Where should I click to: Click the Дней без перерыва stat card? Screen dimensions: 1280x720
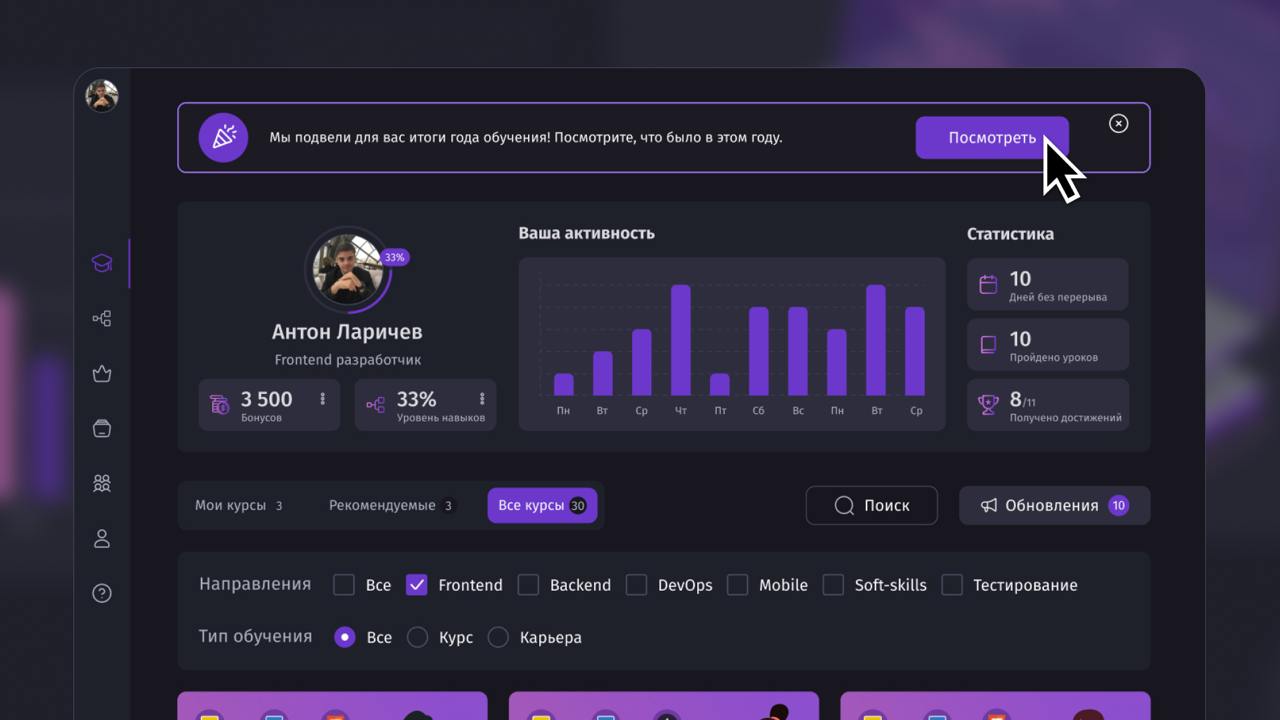[x=1048, y=285]
